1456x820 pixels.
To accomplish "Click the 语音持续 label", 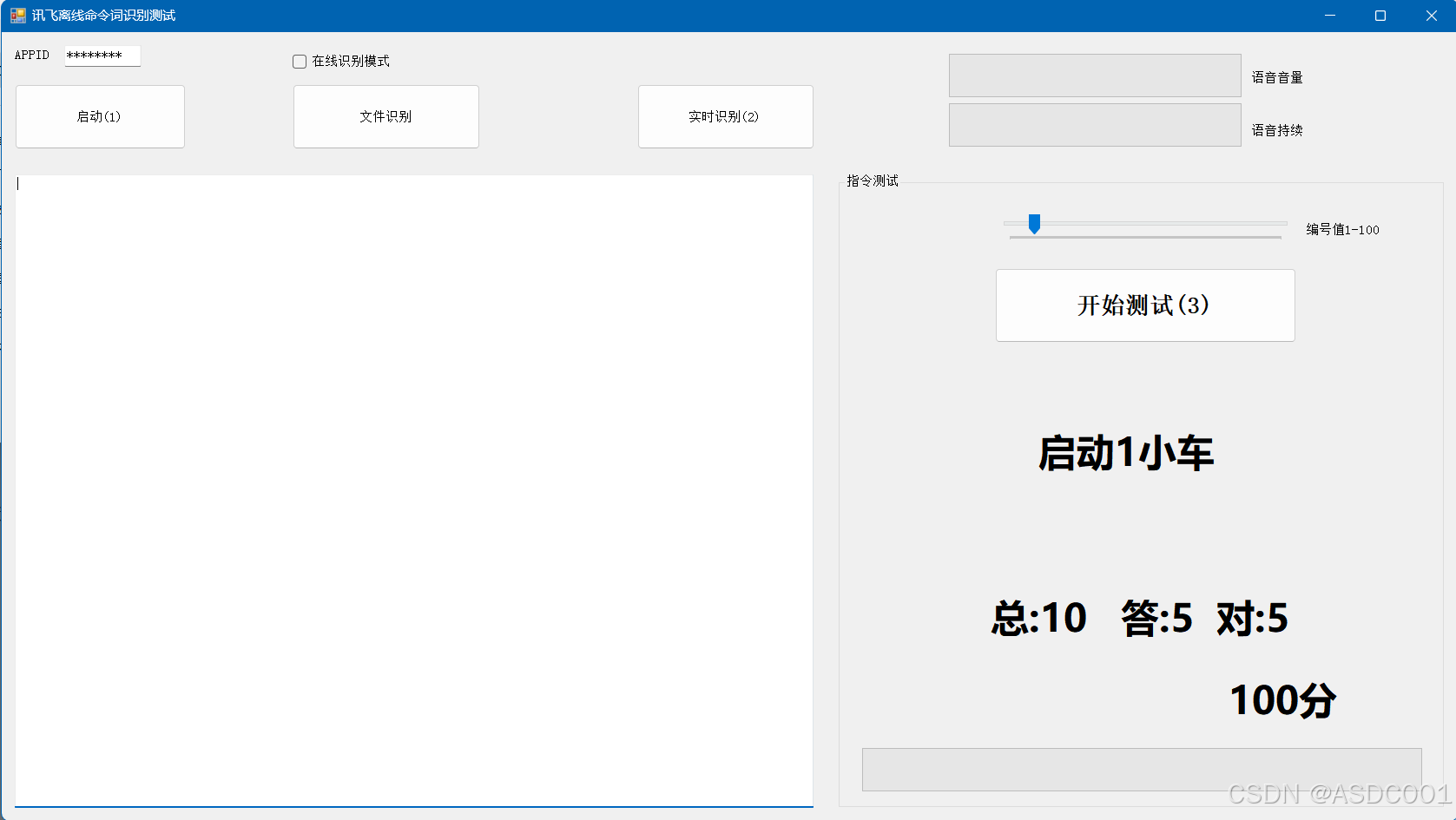I will point(1277,130).
